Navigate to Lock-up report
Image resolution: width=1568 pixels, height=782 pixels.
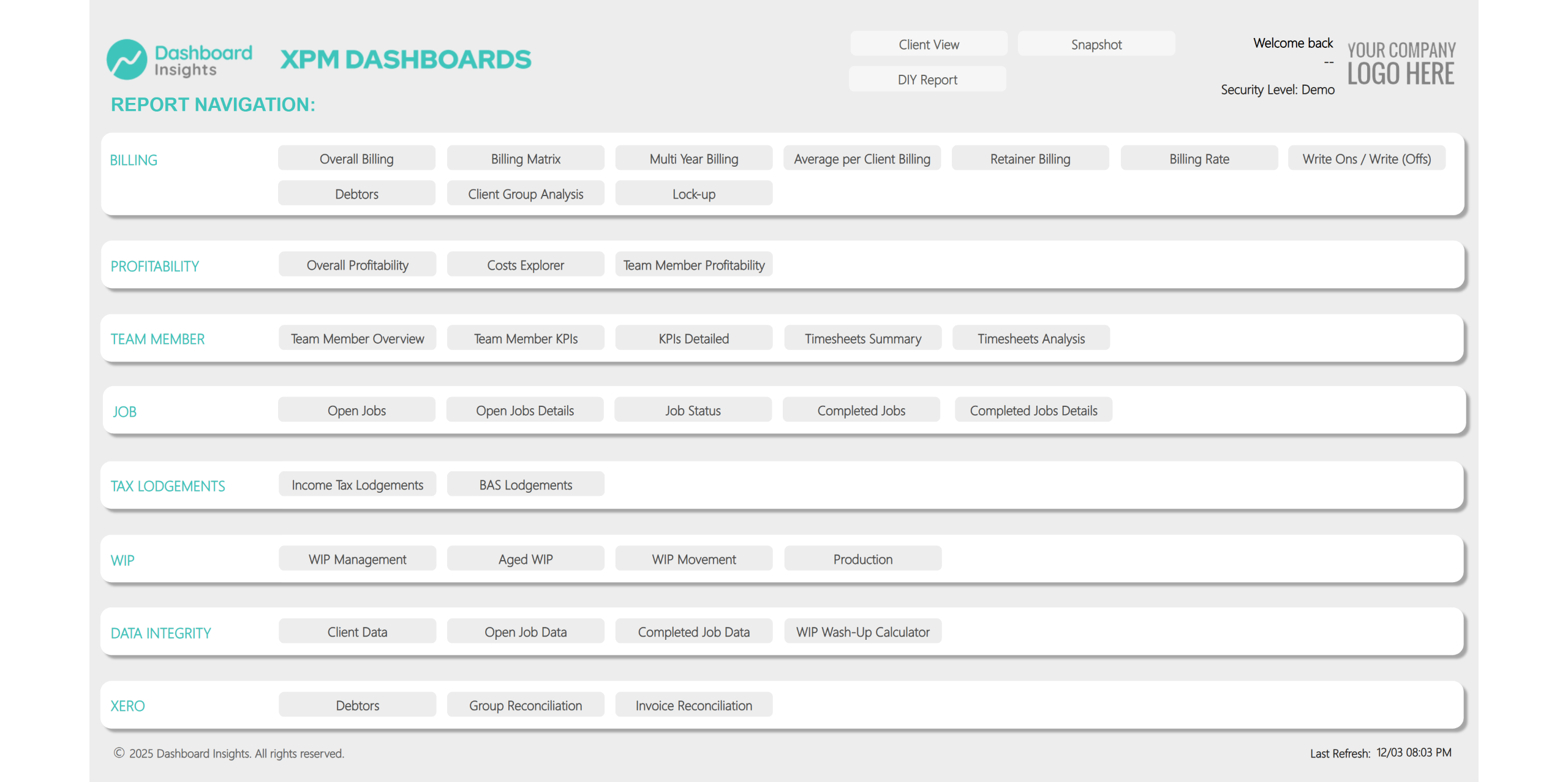pyautogui.click(x=694, y=193)
